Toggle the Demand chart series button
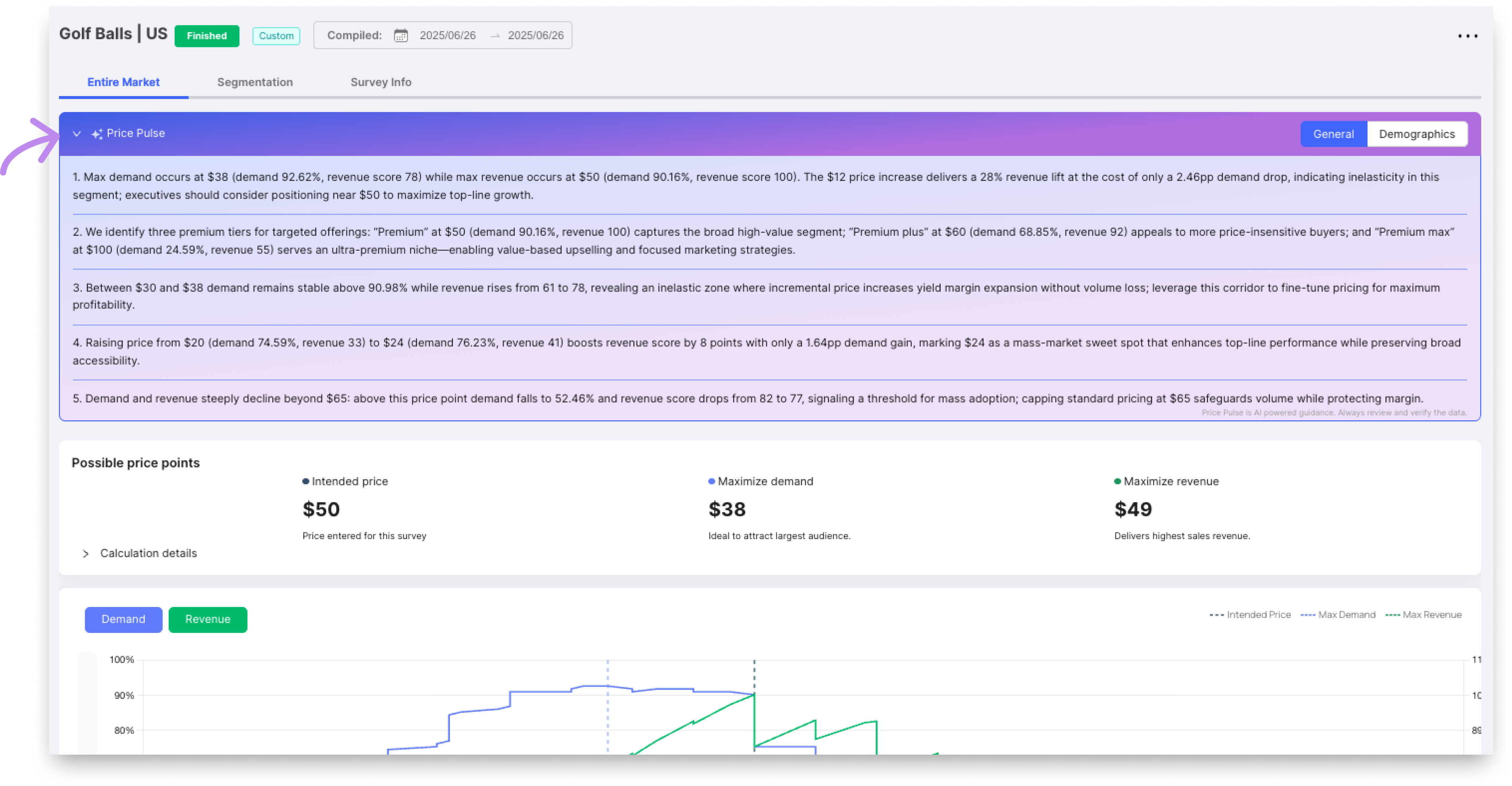Screen dimensions: 1512x786 pos(123,619)
